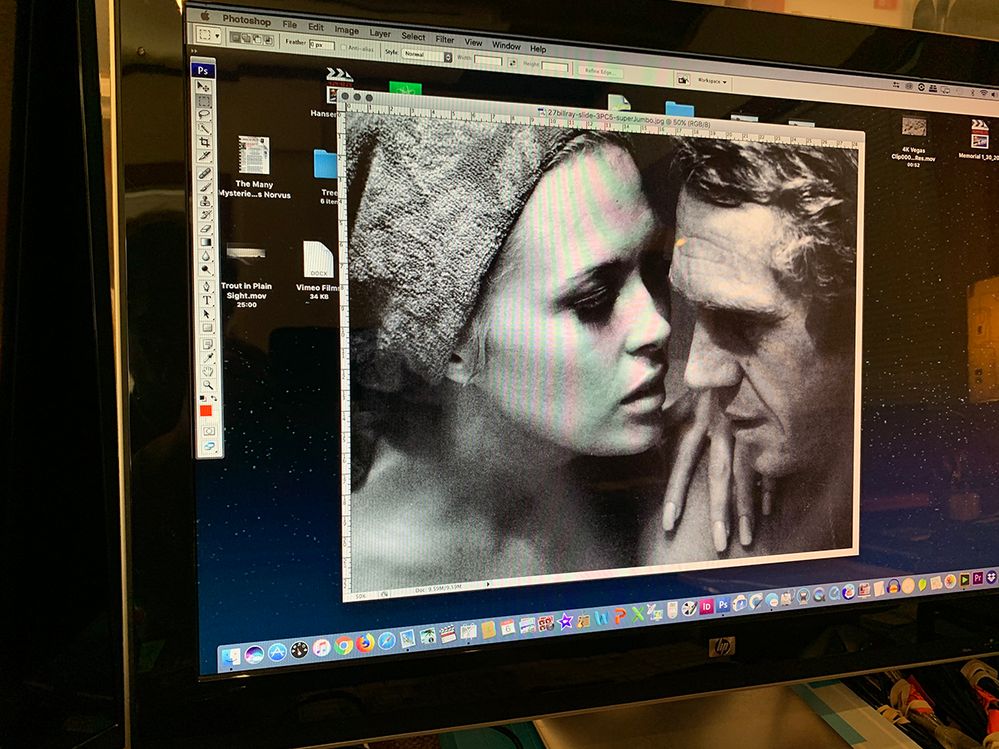Viewport: 999px width, 749px height.
Task: Click the zoom percentage field in status bar
Action: click(x=360, y=596)
